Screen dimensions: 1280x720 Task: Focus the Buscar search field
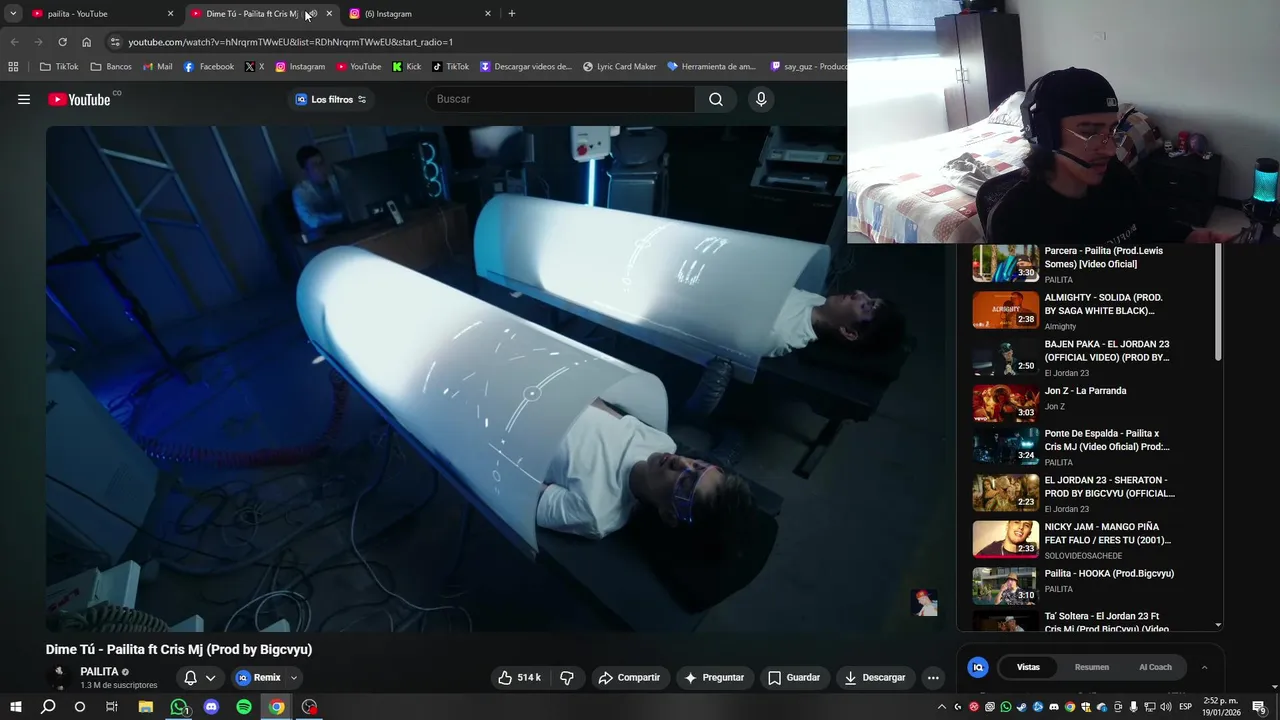pyautogui.click(x=560, y=99)
